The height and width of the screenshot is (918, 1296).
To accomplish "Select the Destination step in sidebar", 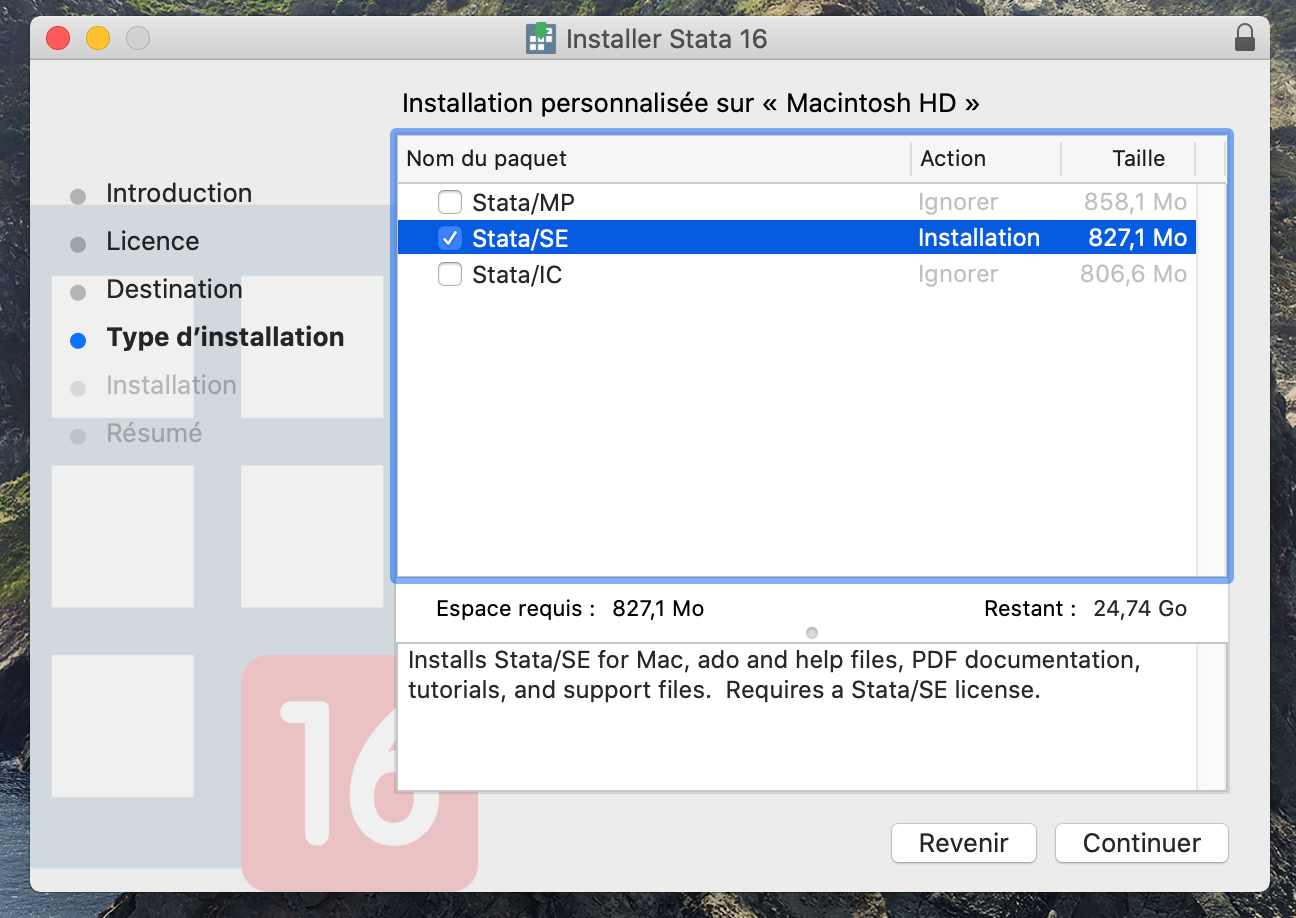I will click(174, 290).
